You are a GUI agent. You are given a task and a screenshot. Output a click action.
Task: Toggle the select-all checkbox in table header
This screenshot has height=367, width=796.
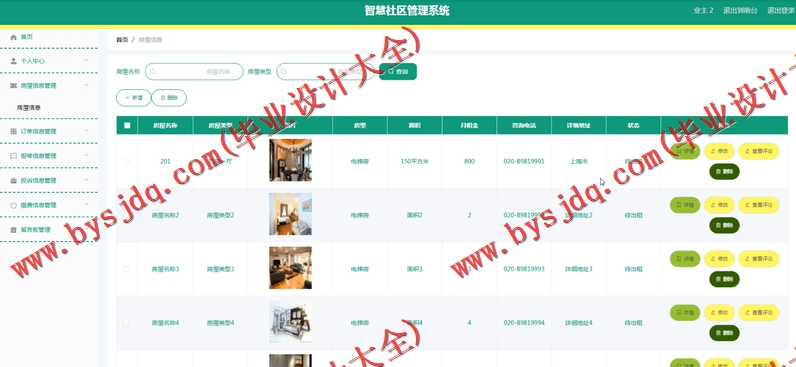(127, 125)
